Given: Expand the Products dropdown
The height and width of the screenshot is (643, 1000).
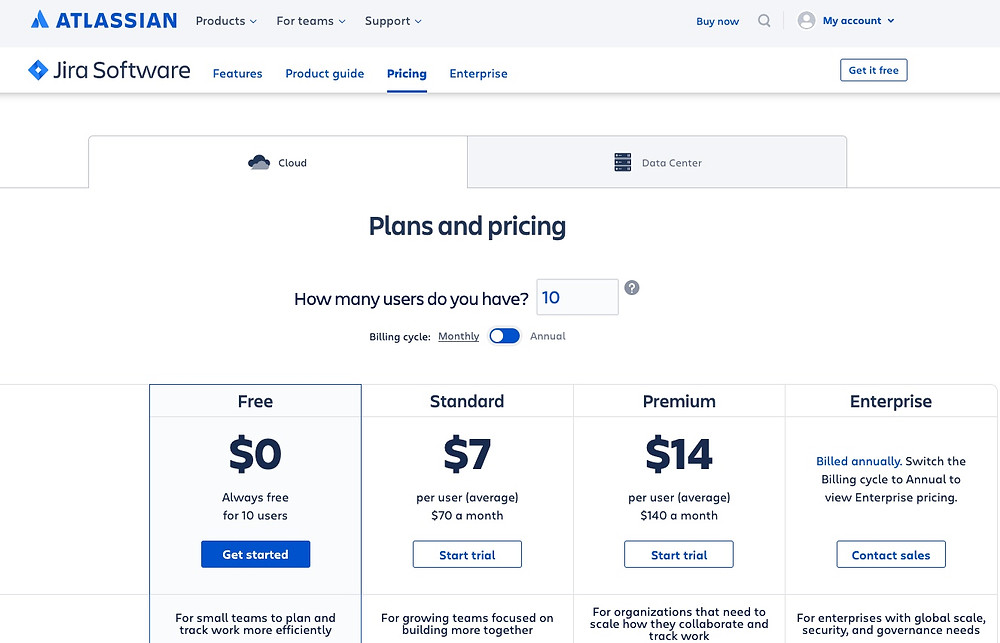Looking at the screenshot, I should click(x=226, y=21).
